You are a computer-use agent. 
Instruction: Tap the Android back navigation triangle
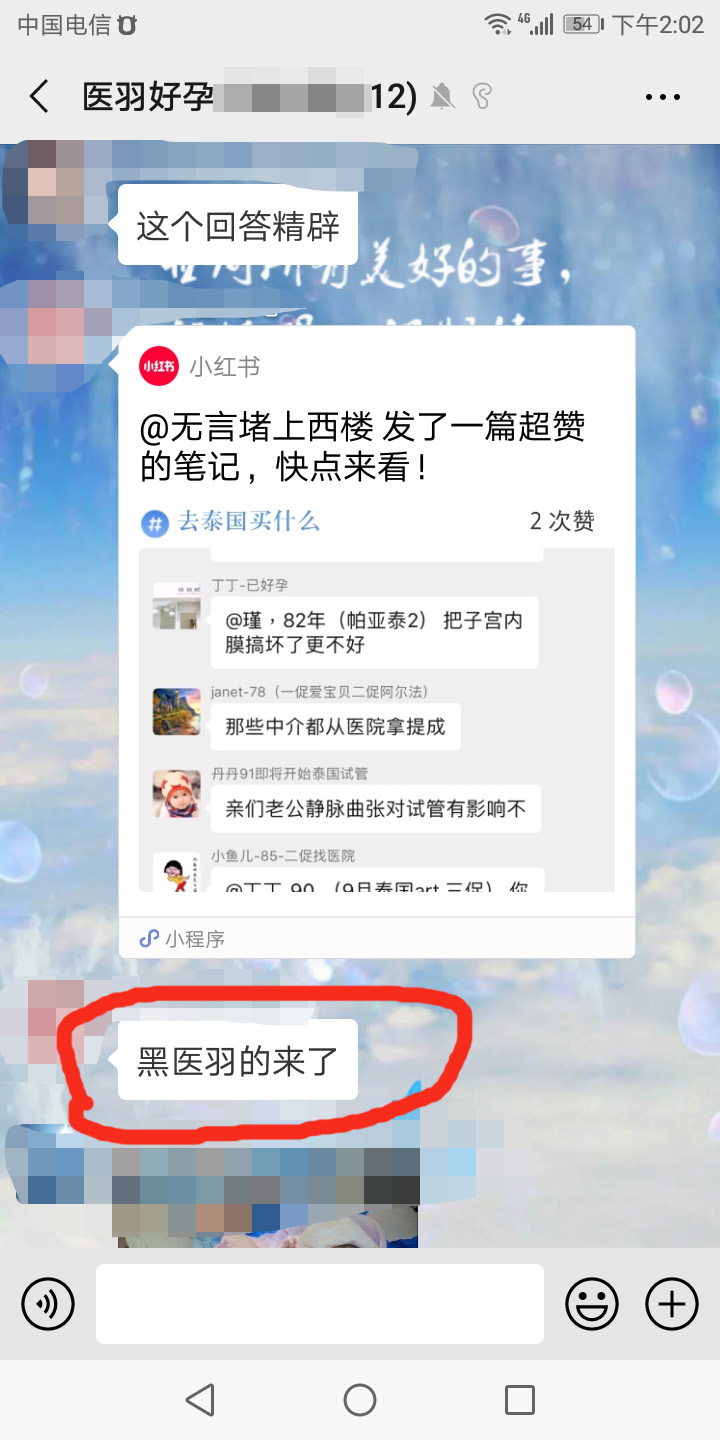[x=200, y=1400]
